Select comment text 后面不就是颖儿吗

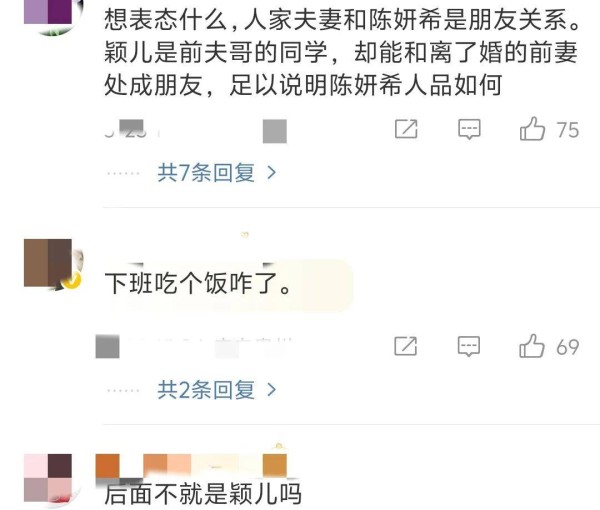[x=203, y=494]
